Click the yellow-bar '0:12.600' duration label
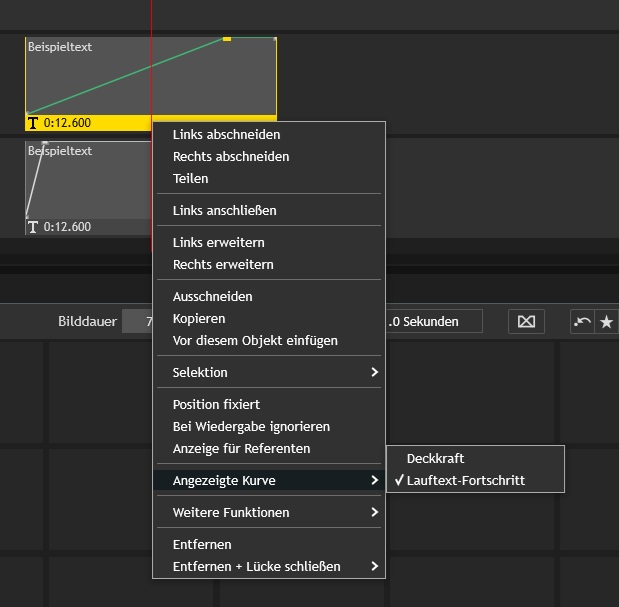619x607 pixels. [67, 123]
